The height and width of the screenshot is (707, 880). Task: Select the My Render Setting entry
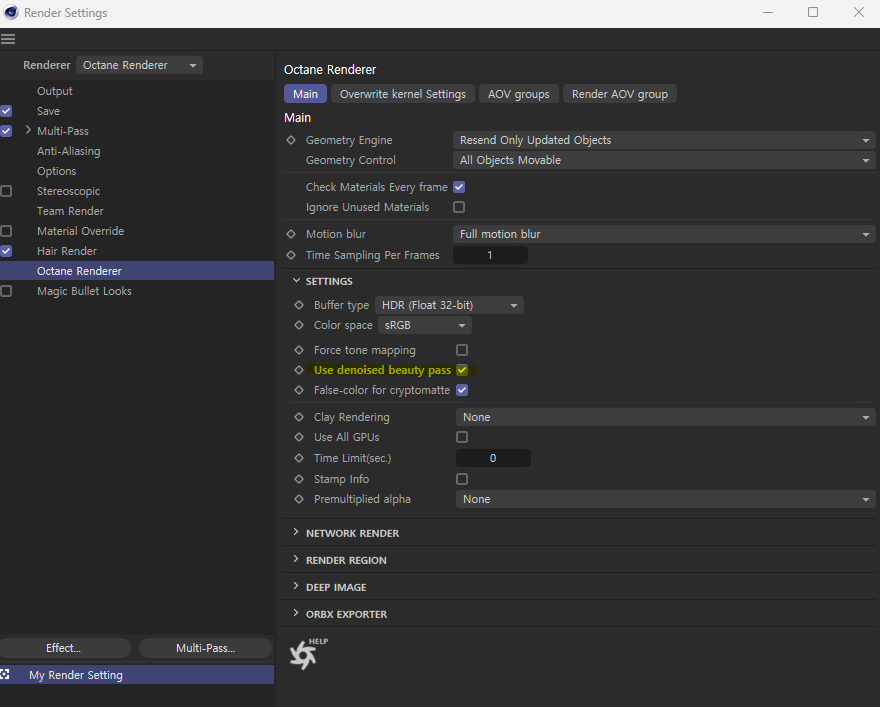coord(137,674)
